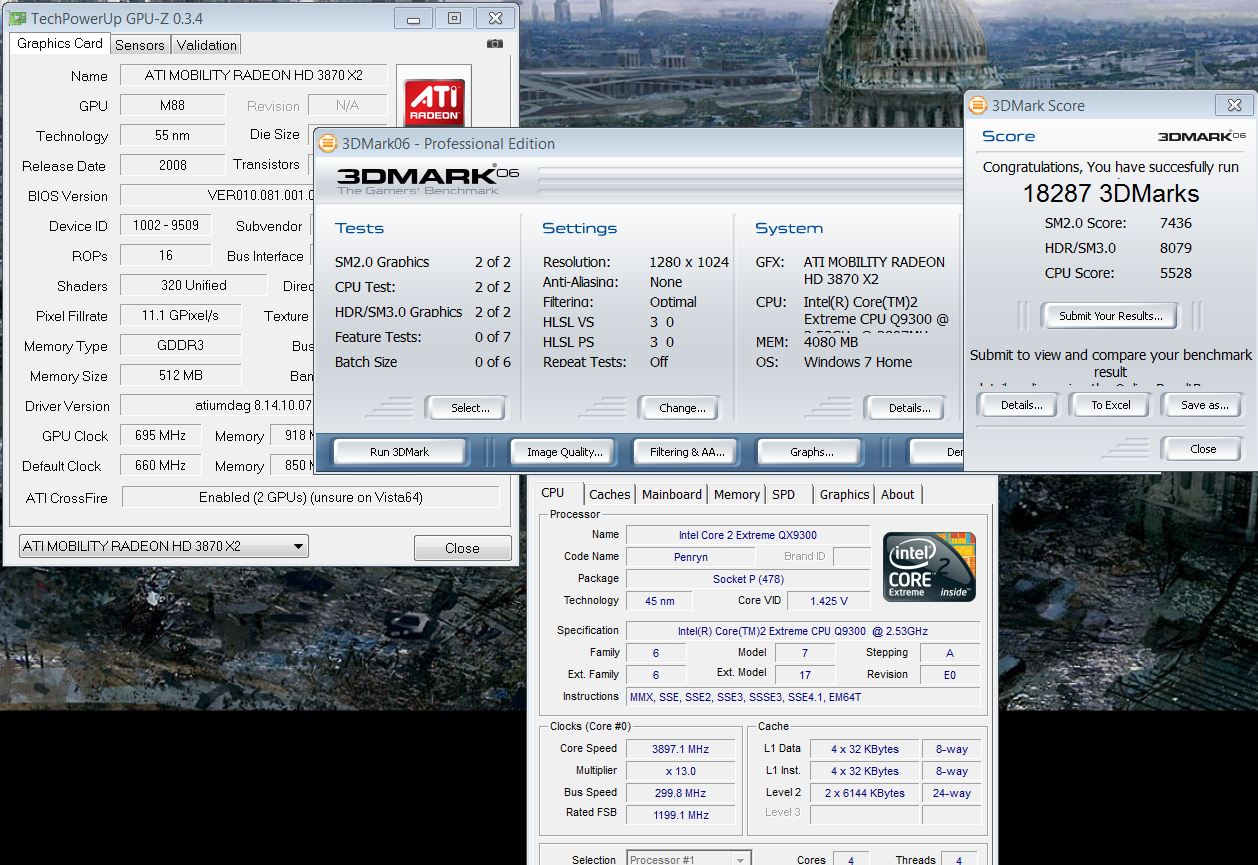Click the Memory Size 512 MB field
This screenshot has height=865, width=1258.
tap(180, 375)
